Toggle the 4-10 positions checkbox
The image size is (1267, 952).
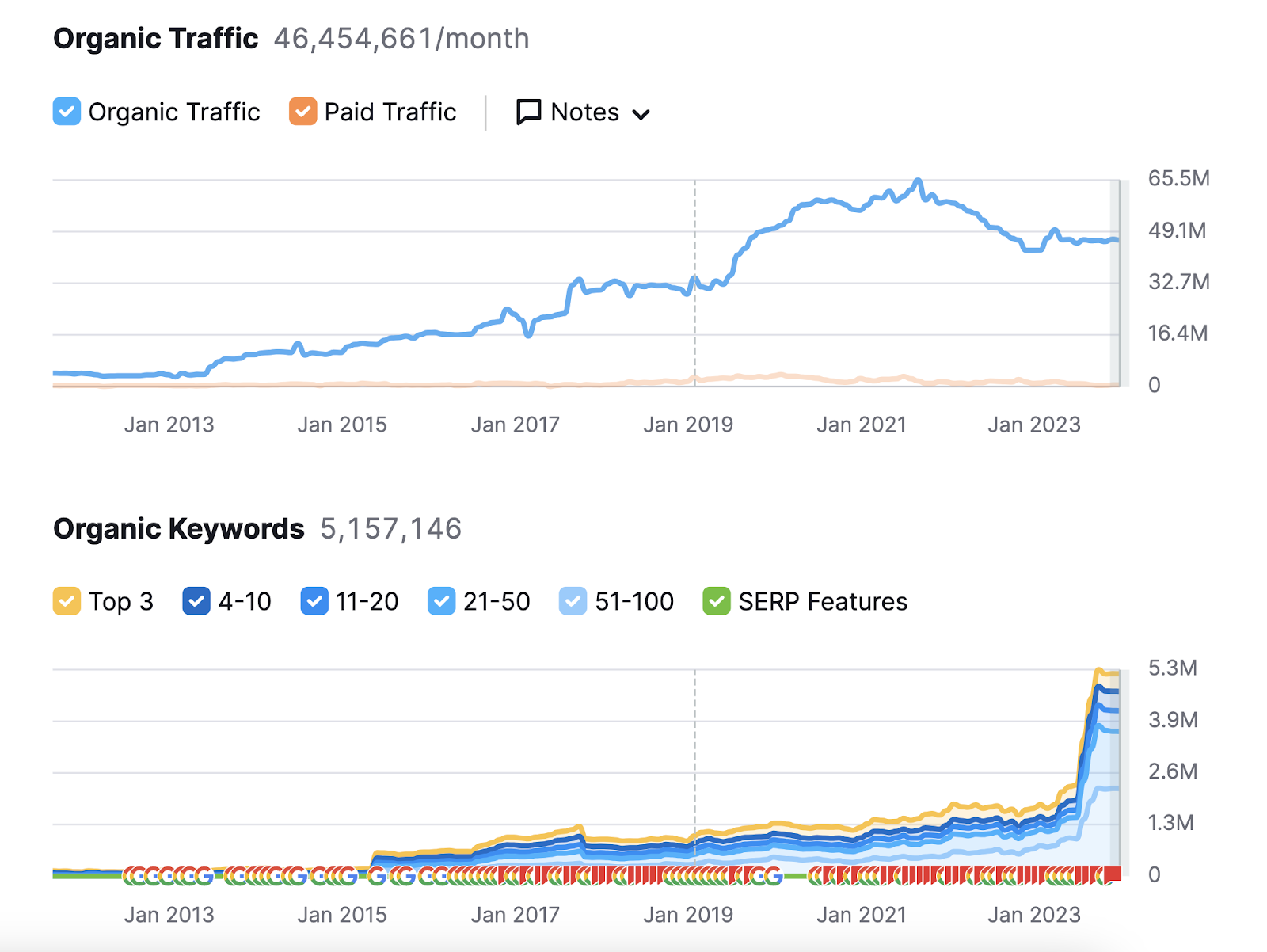pos(196,601)
